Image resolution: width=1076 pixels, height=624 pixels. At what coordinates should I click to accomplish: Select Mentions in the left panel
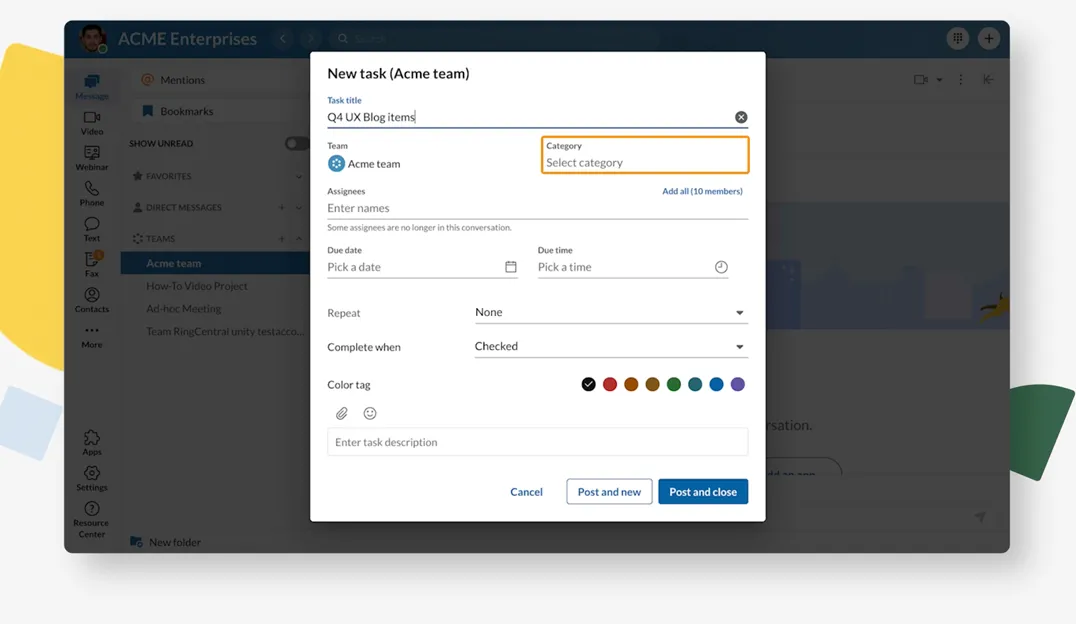[182, 80]
